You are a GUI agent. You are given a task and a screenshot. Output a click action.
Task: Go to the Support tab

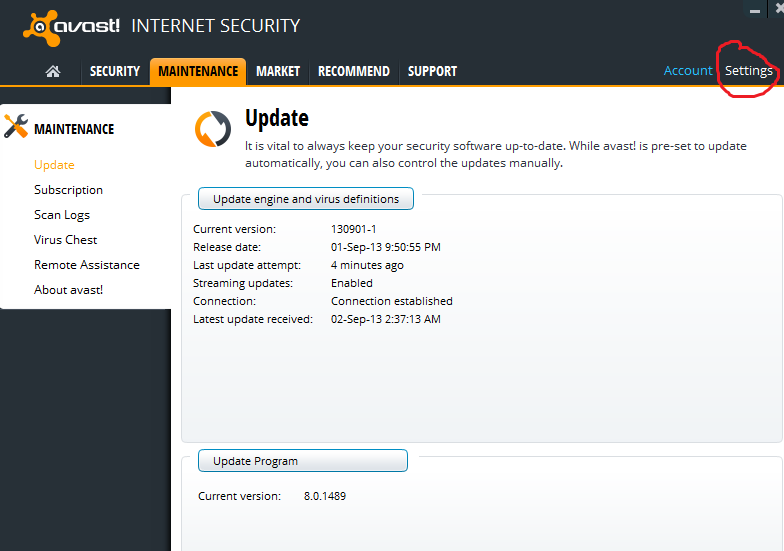tap(432, 71)
